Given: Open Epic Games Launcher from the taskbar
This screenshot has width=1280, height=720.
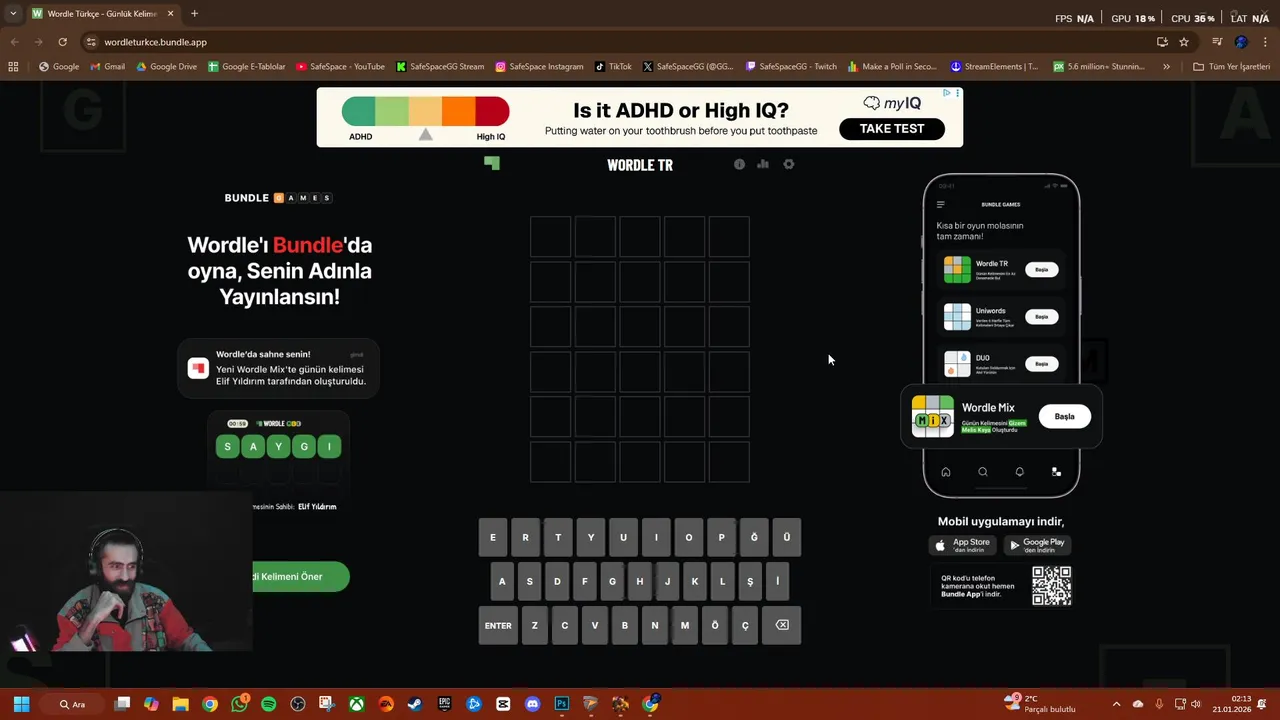Looking at the screenshot, I should click(x=444, y=704).
